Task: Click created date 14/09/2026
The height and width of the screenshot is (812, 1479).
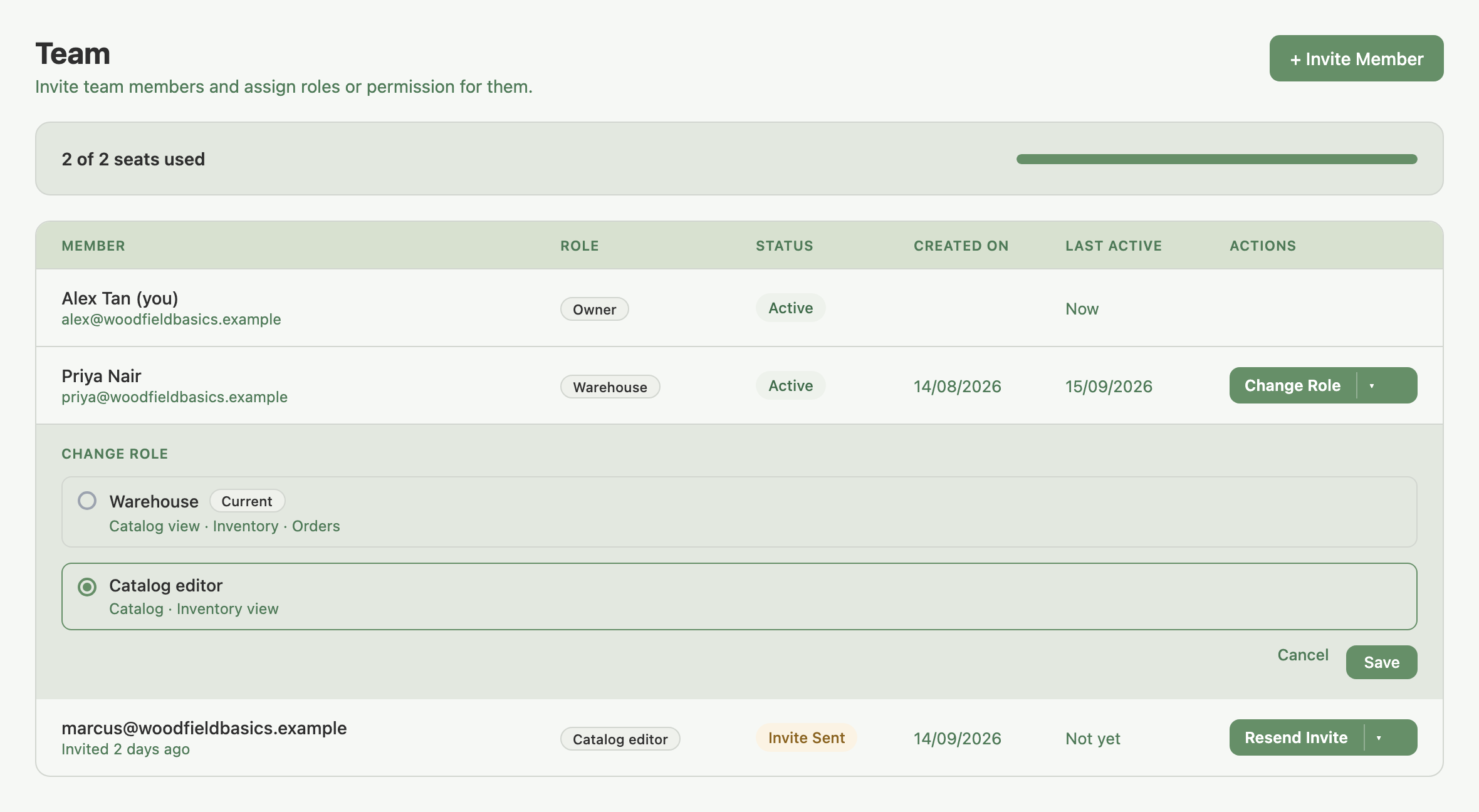Action: point(957,739)
